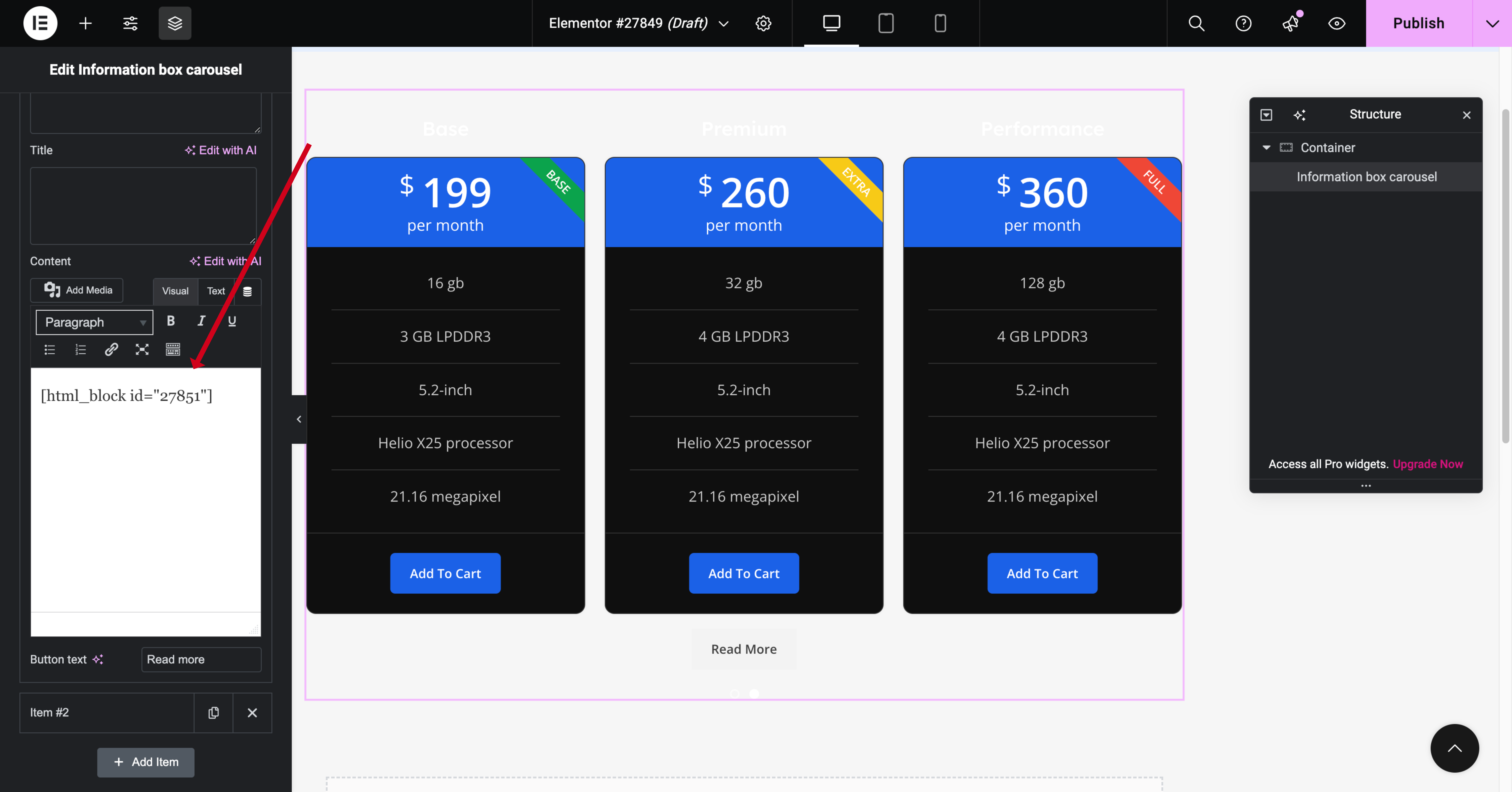
Task: Toggle bold formatting
Action: [171, 321]
